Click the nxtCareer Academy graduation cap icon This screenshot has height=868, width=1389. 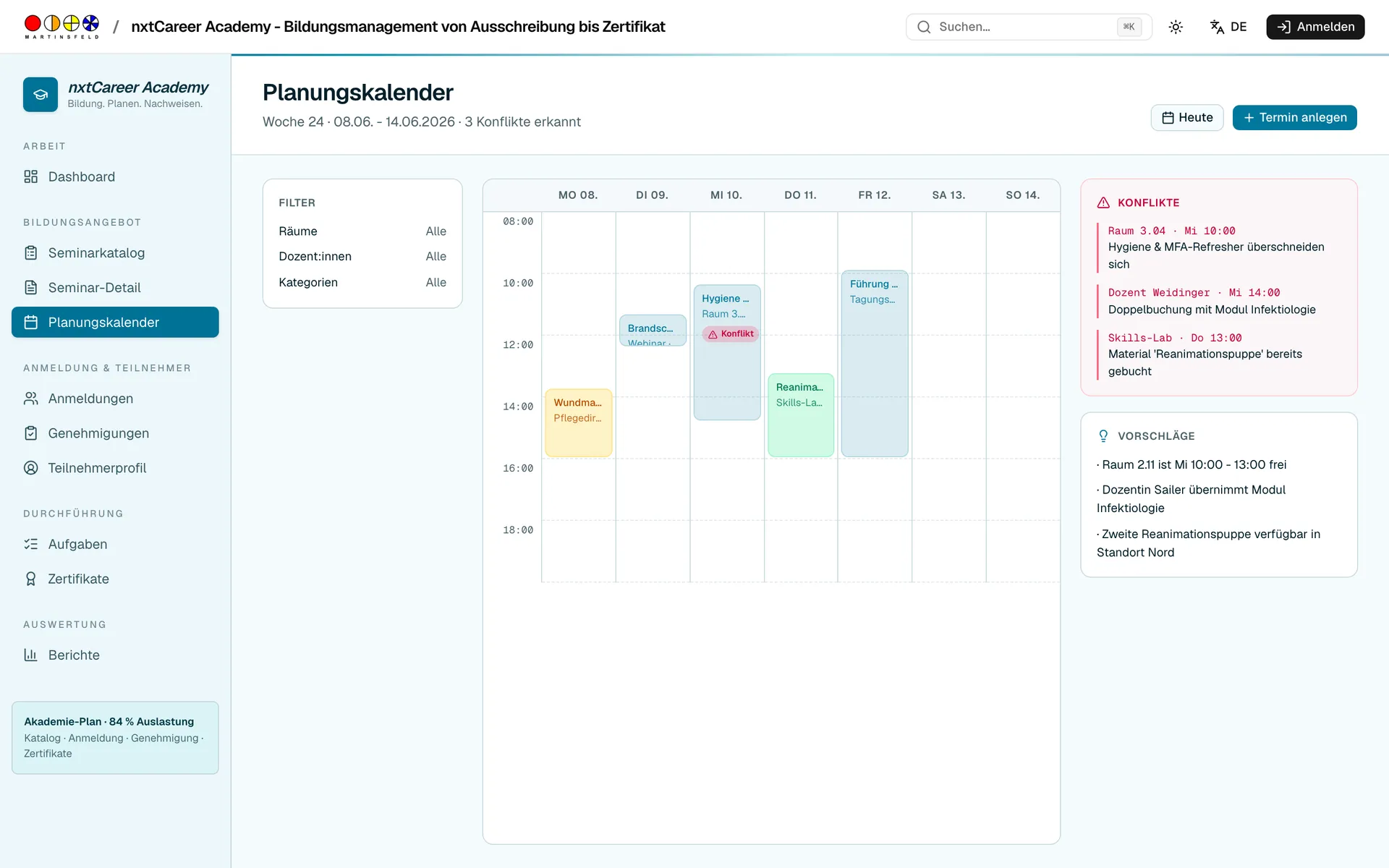tap(41, 95)
